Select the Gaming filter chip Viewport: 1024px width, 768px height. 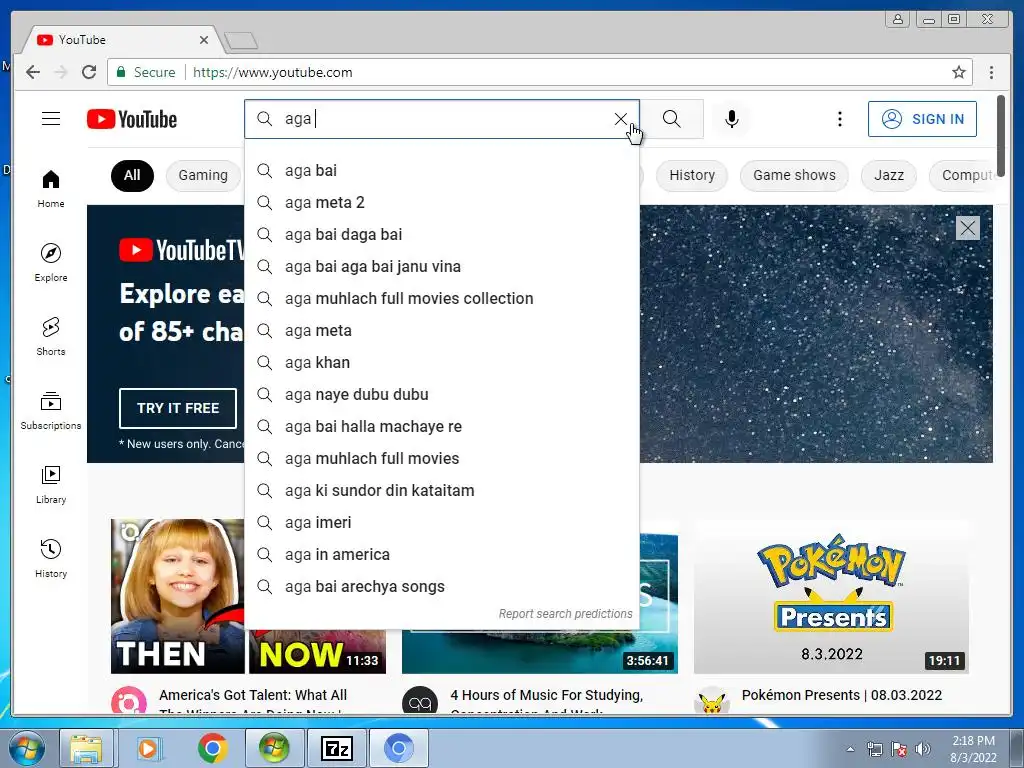tap(203, 176)
